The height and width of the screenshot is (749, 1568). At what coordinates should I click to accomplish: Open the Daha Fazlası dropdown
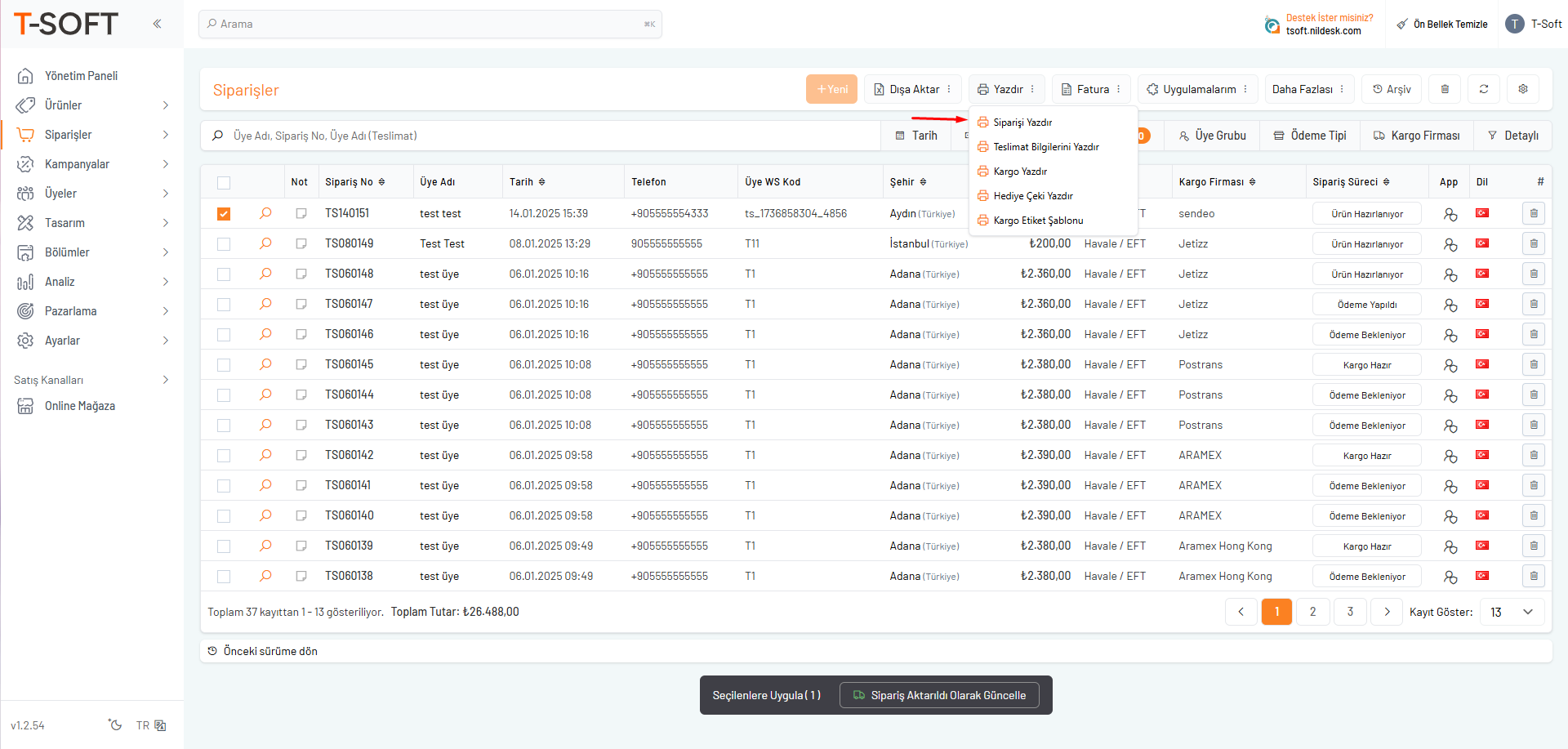[1309, 89]
